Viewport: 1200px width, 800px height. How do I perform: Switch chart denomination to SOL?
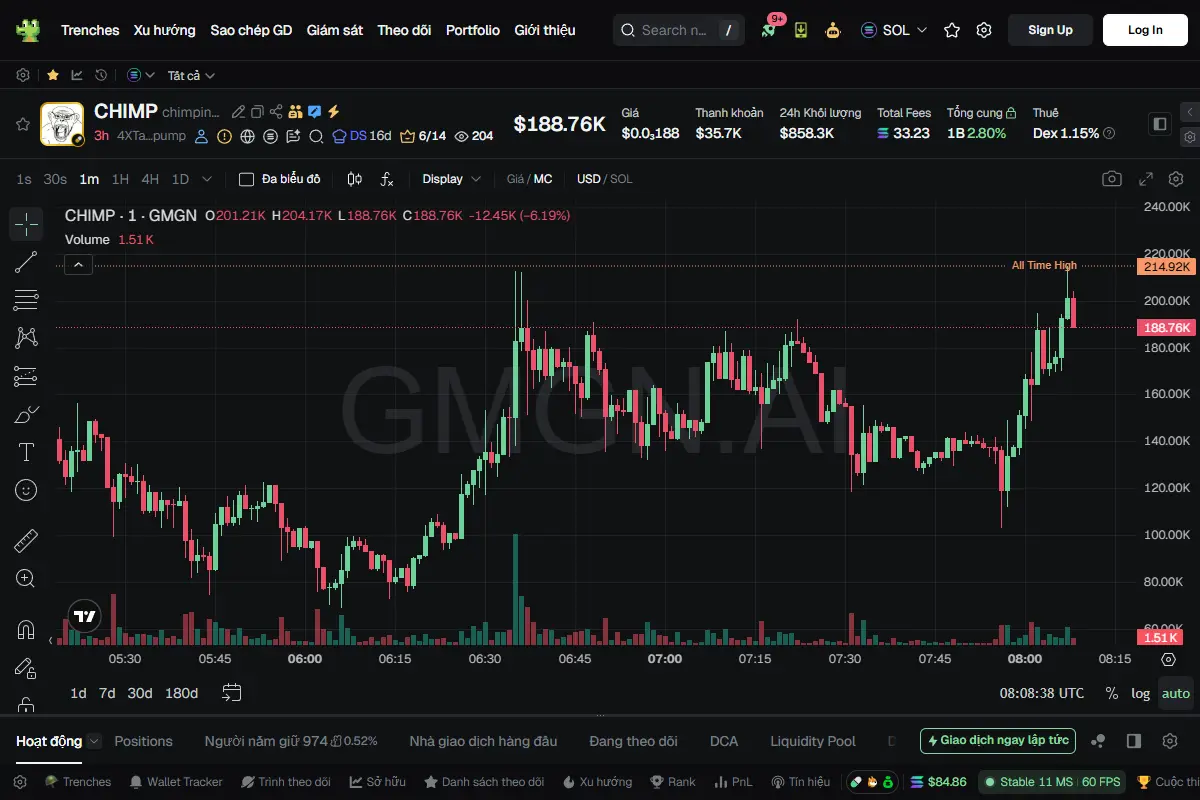click(621, 179)
